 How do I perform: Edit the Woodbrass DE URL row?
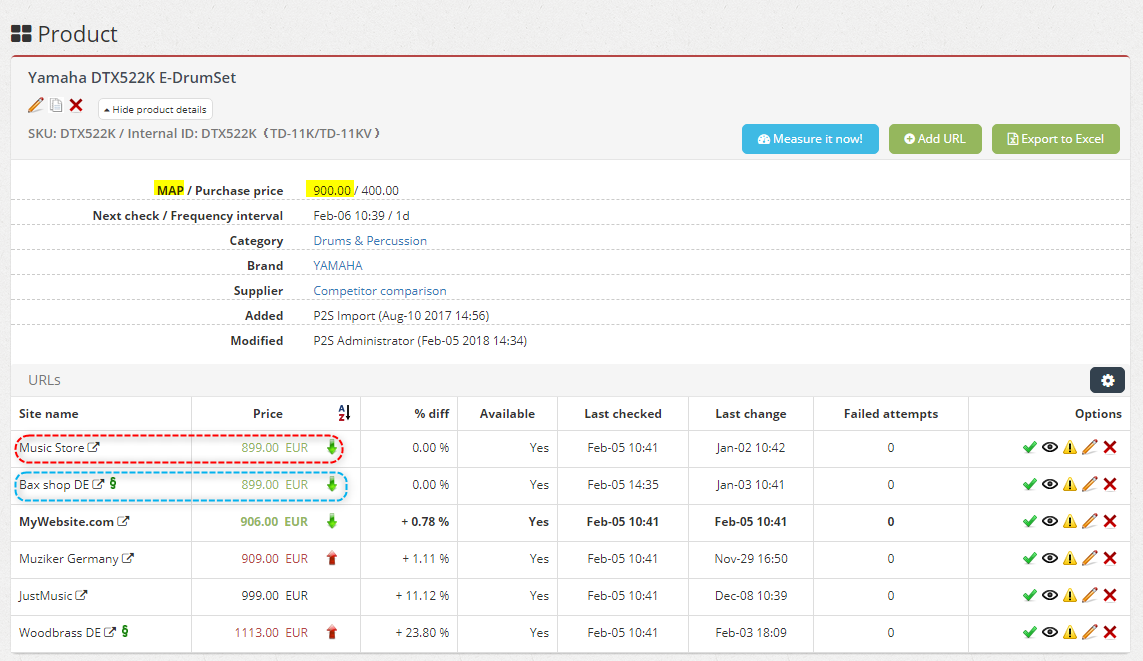(x=1090, y=633)
